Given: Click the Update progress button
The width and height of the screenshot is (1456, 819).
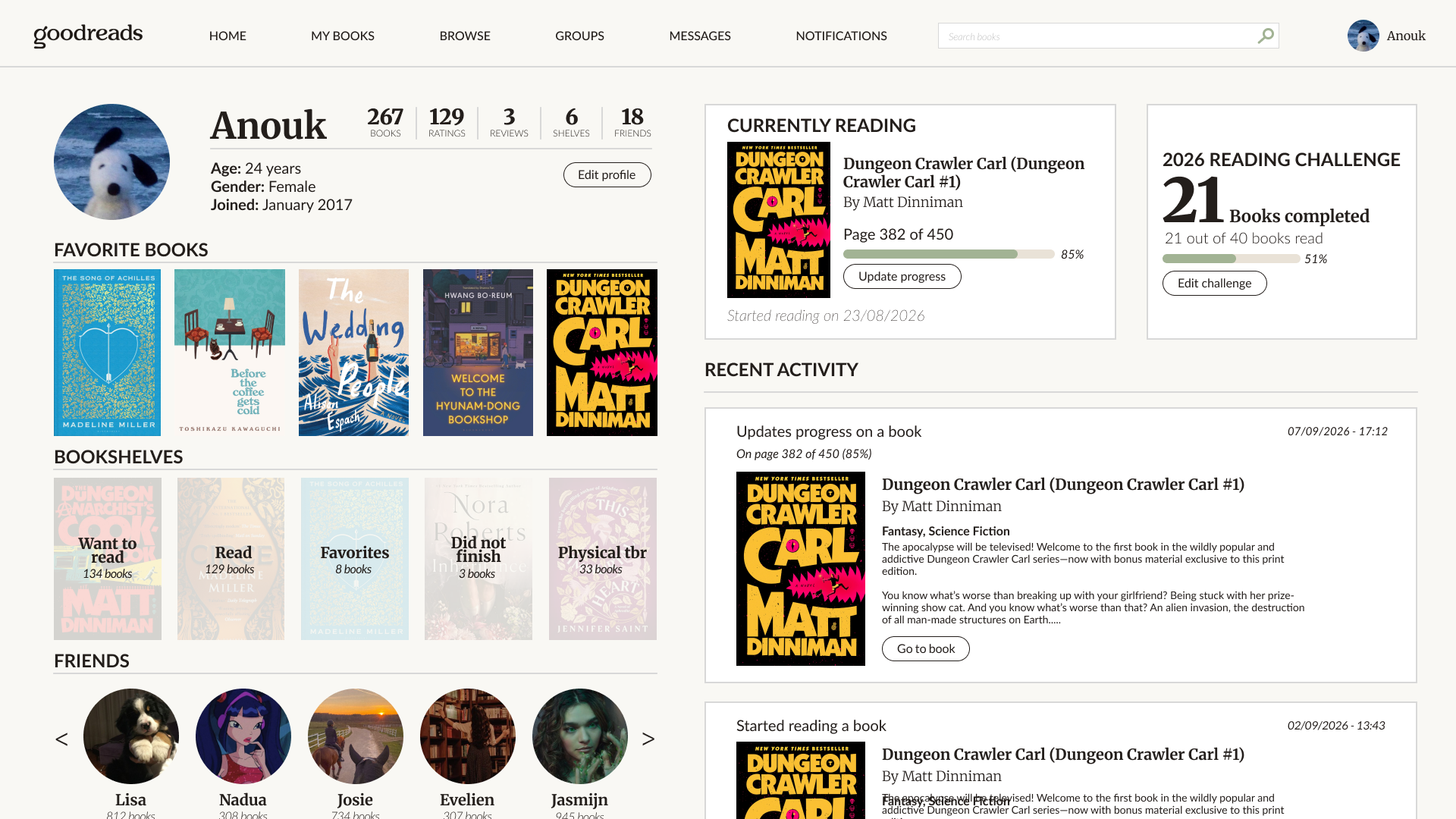Looking at the screenshot, I should (902, 276).
